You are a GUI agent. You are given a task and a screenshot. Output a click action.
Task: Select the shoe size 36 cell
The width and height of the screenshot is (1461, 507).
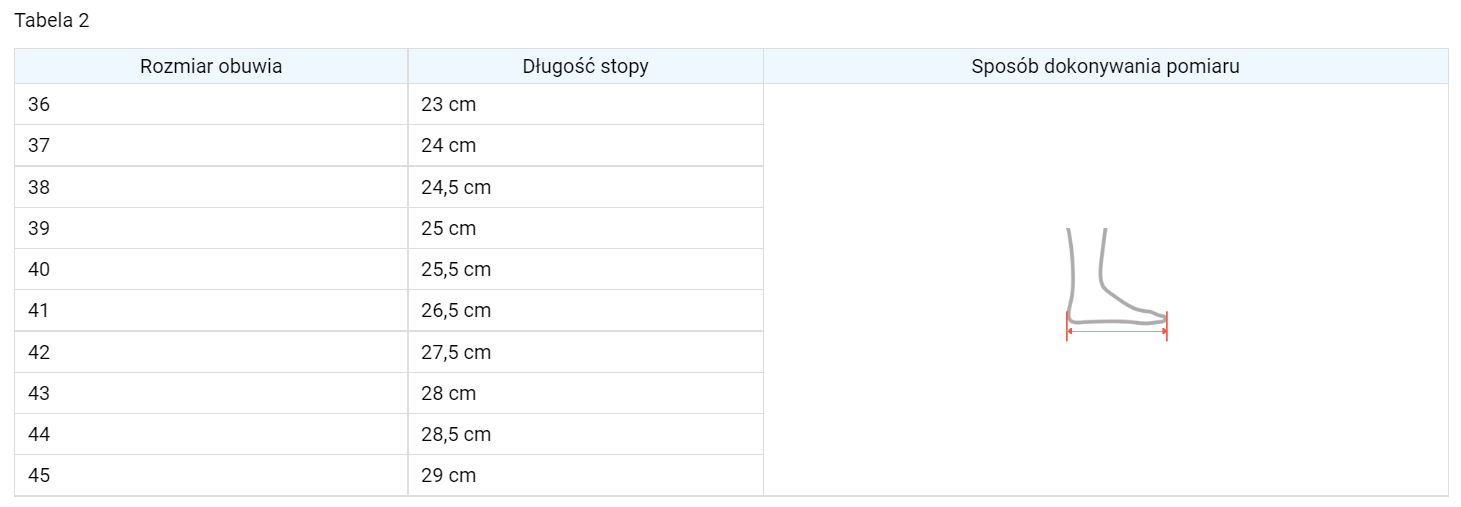pyautogui.click(x=39, y=104)
